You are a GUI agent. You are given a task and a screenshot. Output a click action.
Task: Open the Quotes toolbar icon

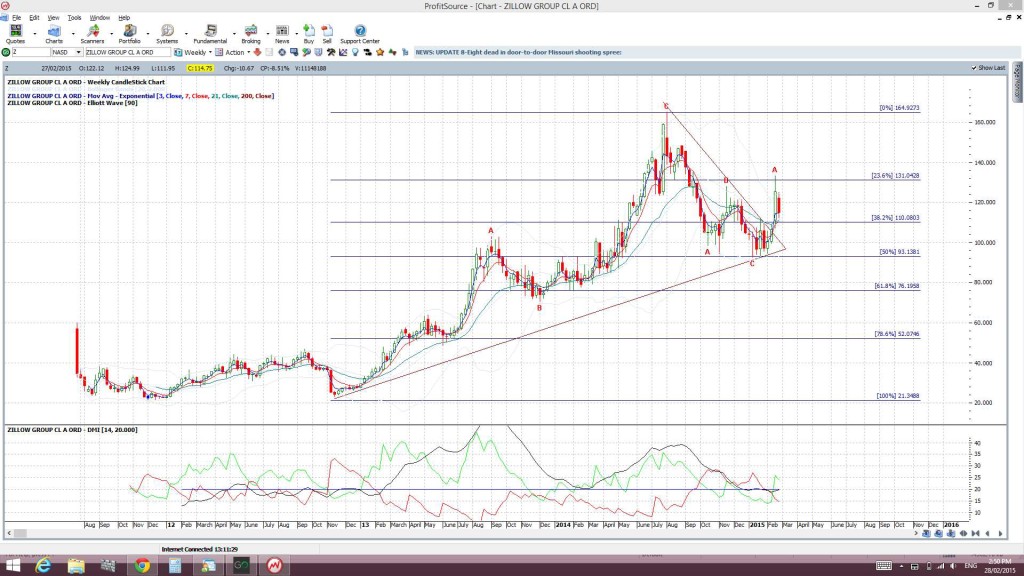(15, 31)
